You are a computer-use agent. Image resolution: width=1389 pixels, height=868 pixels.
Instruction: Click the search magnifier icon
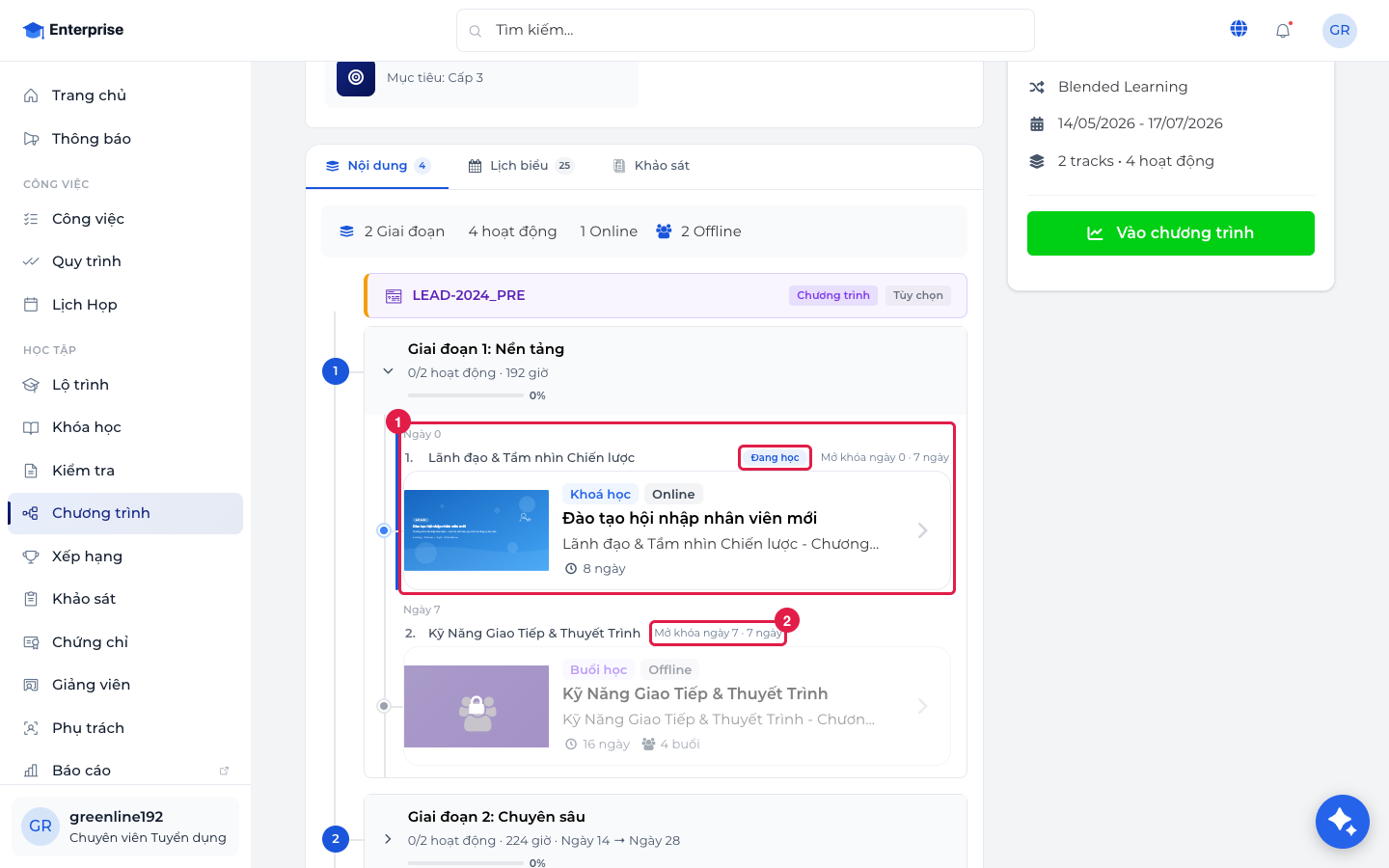tap(476, 31)
